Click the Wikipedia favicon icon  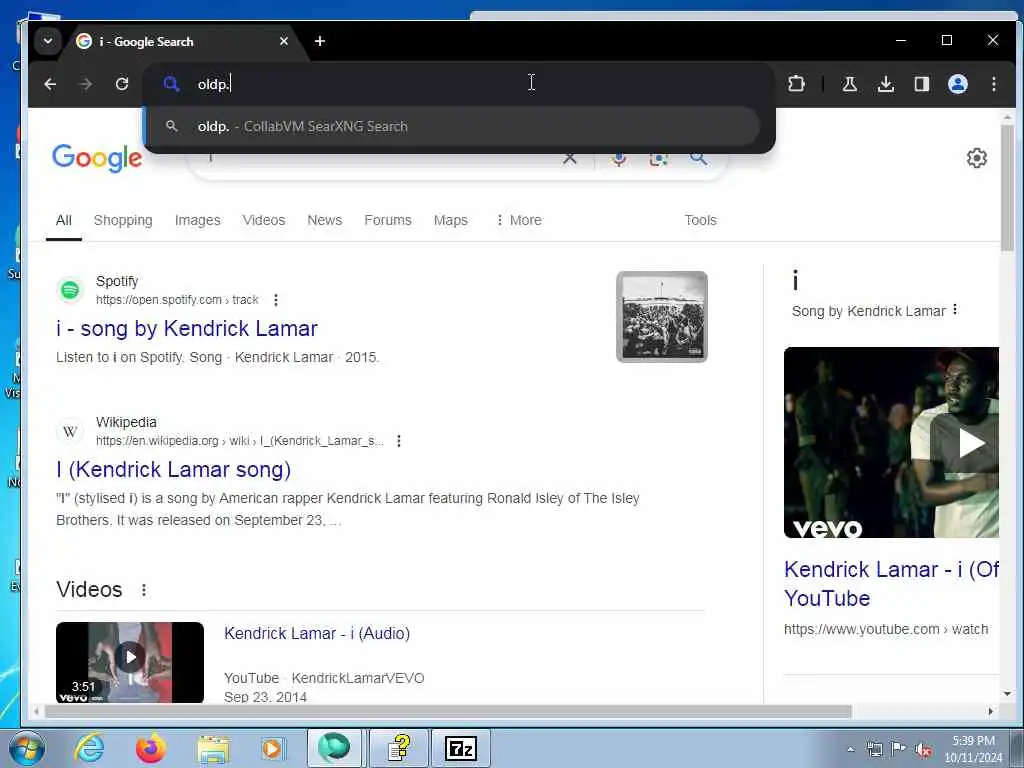[70, 431]
